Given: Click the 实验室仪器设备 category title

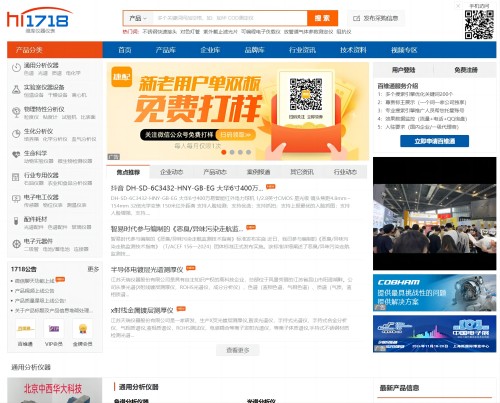Looking at the screenshot, I should [x=44, y=87].
